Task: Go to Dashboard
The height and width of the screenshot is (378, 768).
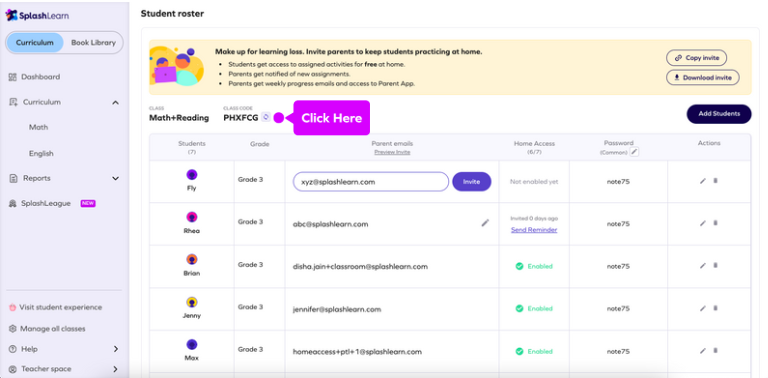Action: click(x=41, y=77)
